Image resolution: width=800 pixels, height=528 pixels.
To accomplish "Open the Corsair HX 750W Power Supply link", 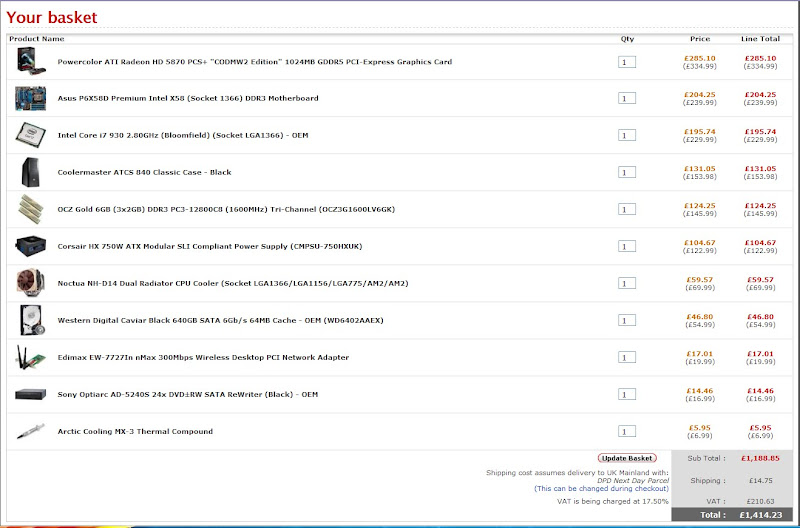I will tap(210, 246).
